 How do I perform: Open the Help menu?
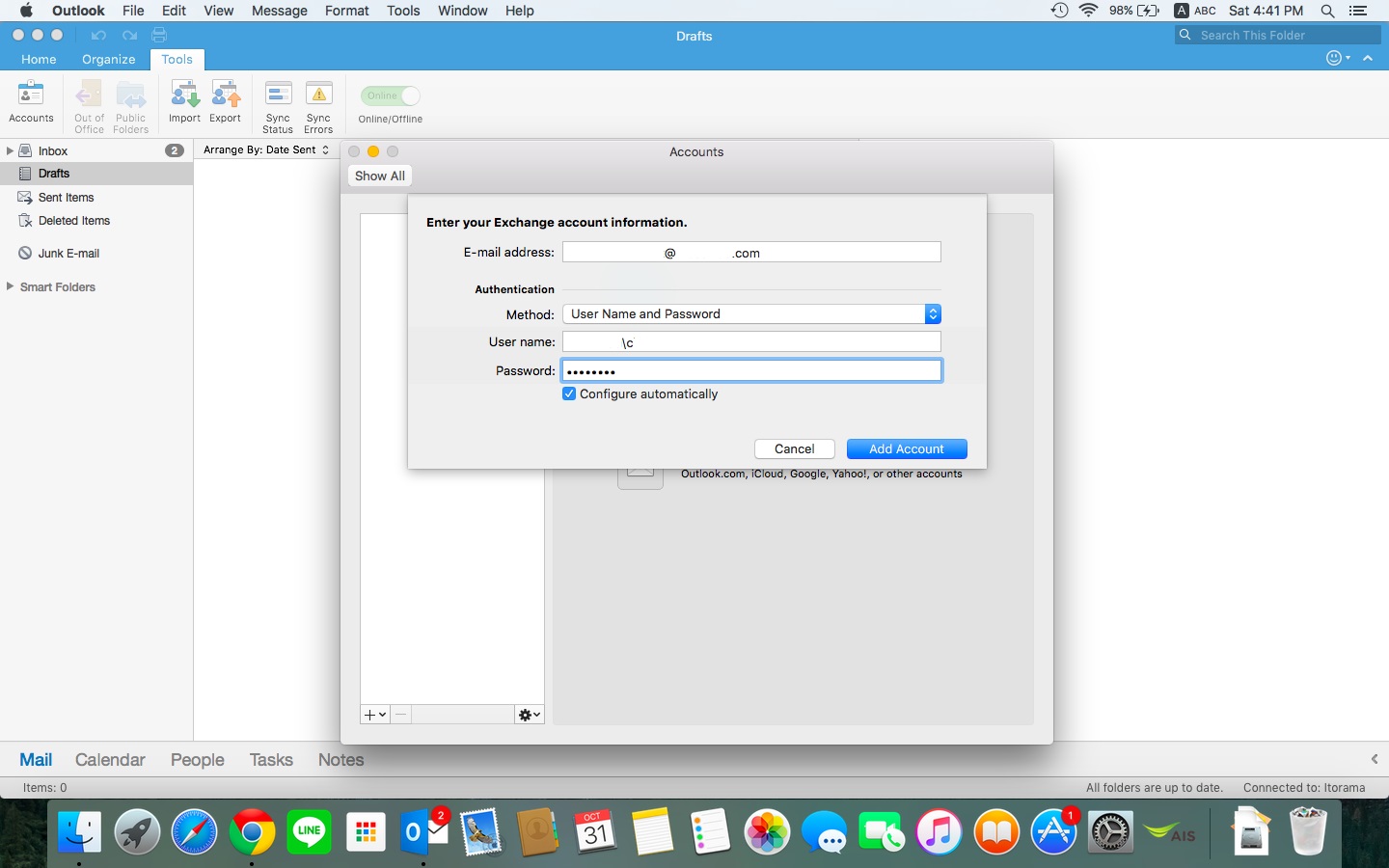pos(519,11)
